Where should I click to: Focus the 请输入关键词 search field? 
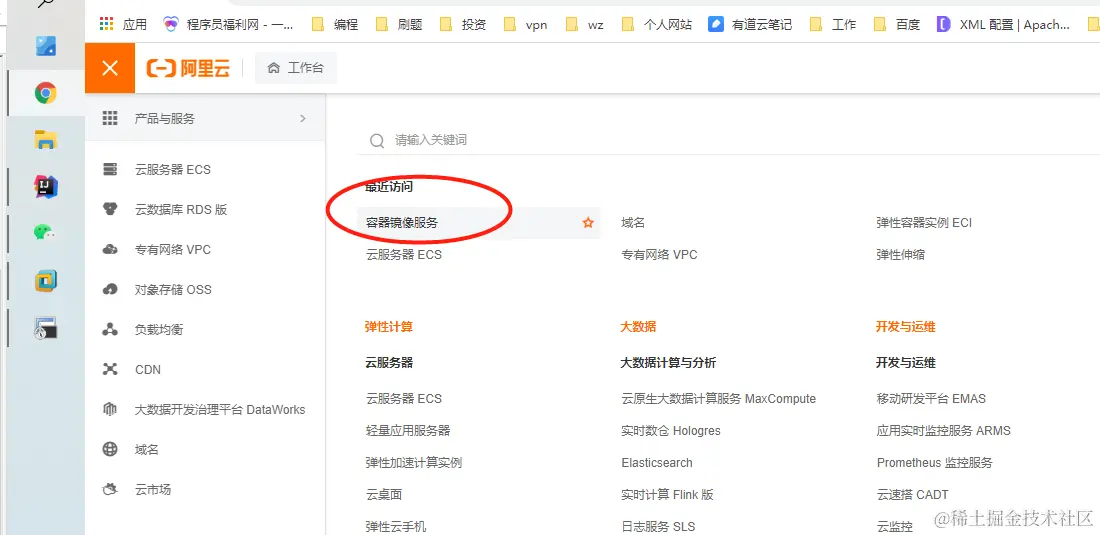tap(728, 140)
